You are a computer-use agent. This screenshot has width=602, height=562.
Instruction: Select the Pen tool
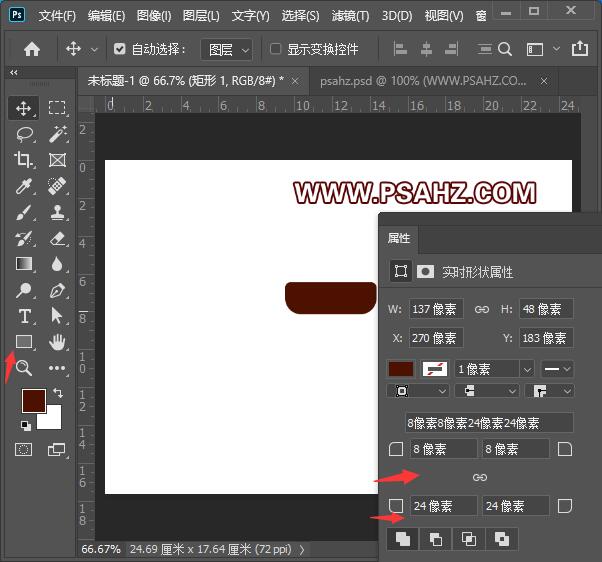coord(57,291)
